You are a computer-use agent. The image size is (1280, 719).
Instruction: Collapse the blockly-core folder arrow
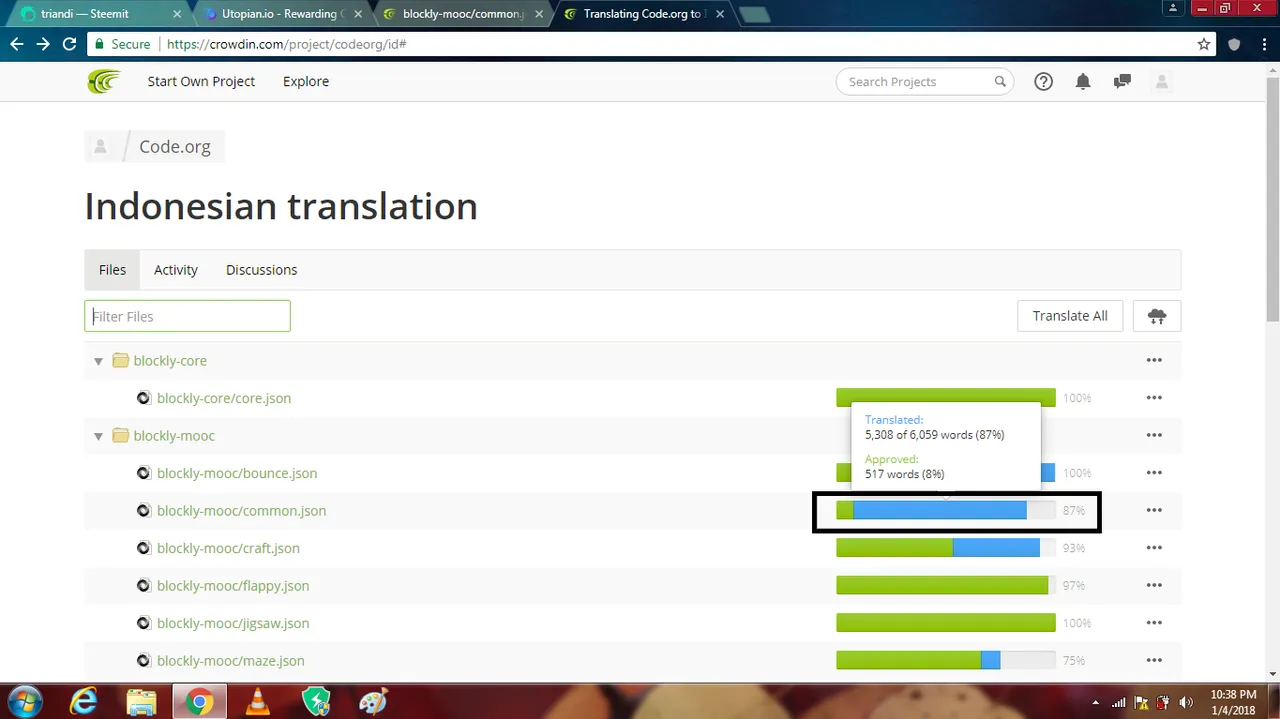coord(98,361)
